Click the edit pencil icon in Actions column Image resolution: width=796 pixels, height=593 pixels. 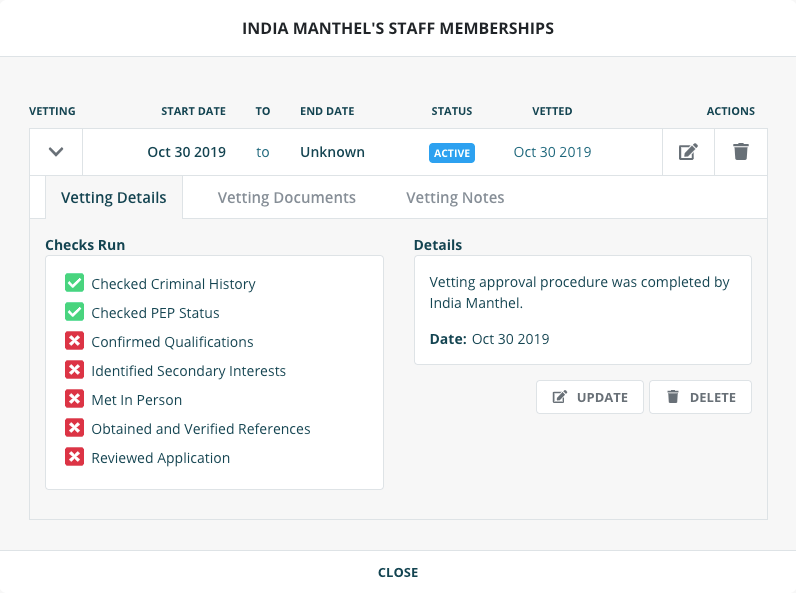tap(688, 152)
